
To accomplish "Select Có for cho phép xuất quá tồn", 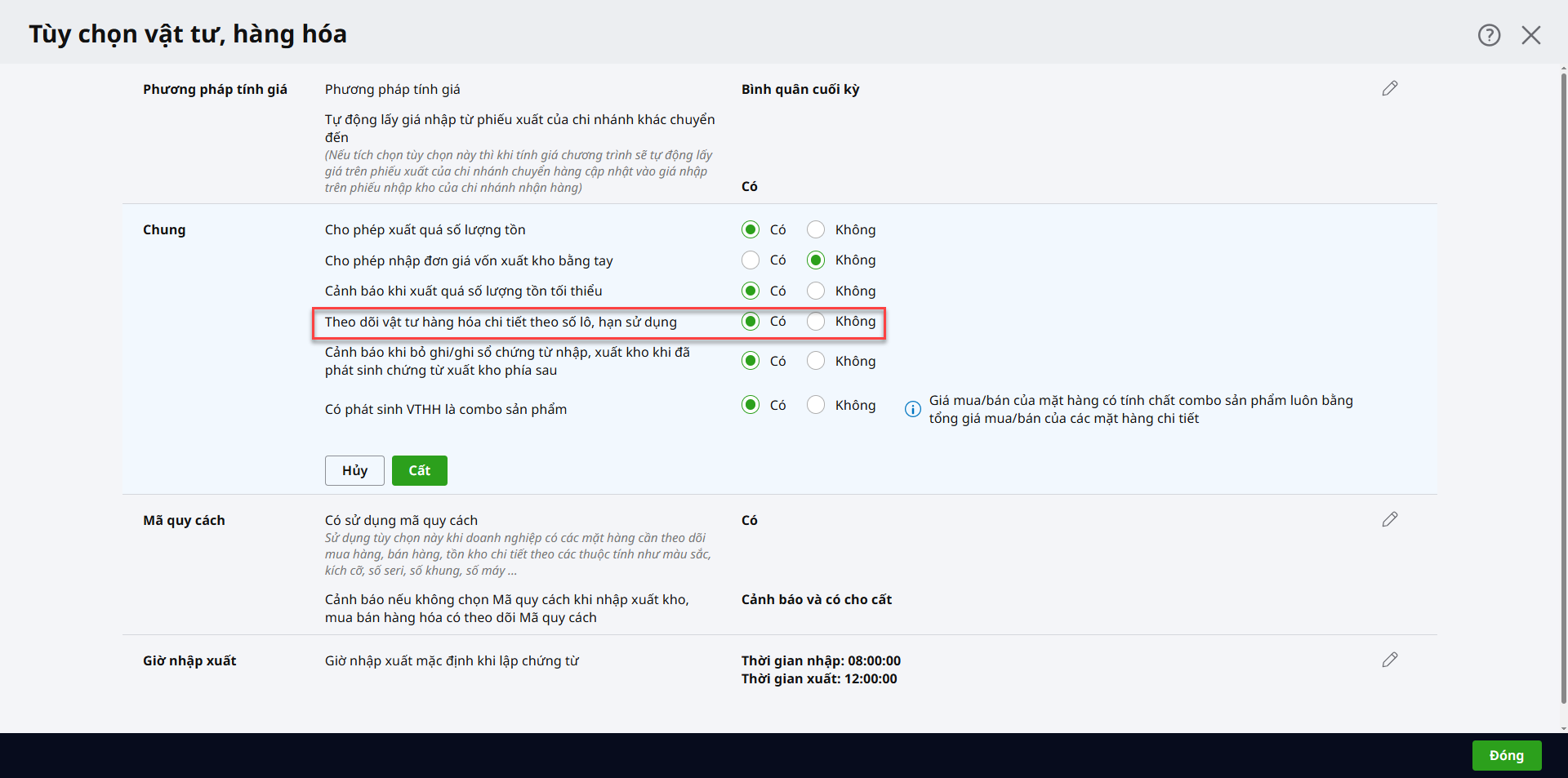I will [751, 229].
